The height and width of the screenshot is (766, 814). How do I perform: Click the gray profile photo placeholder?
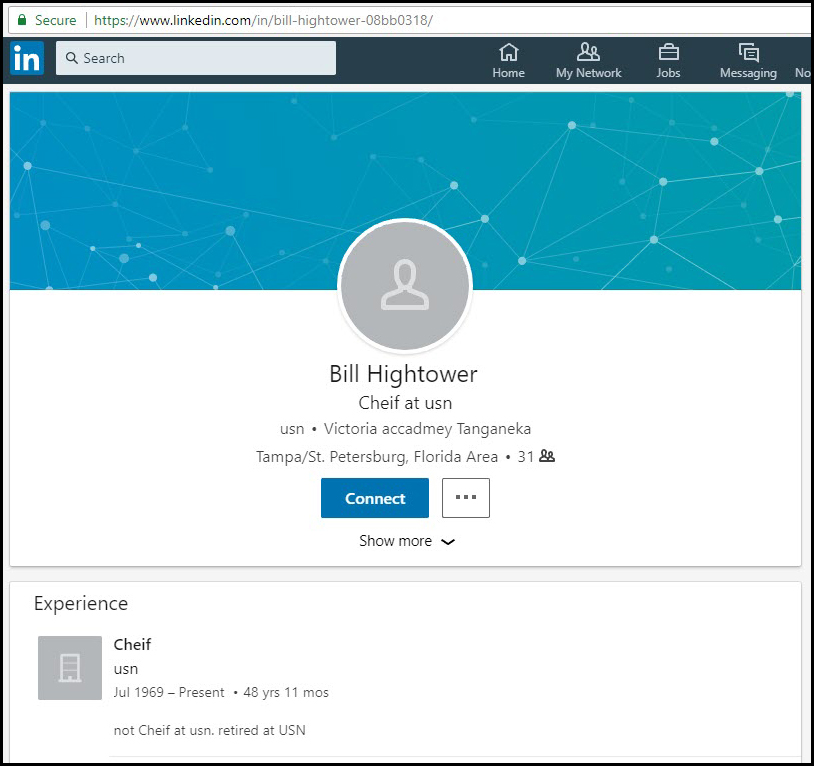pyautogui.click(x=405, y=285)
